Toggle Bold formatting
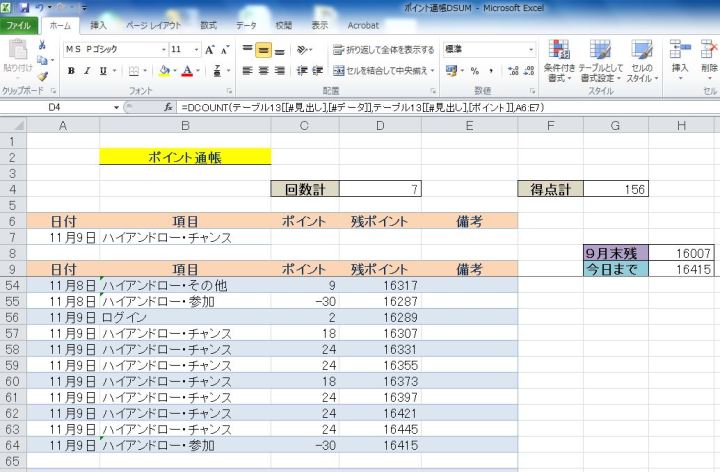 pyautogui.click(x=71, y=70)
